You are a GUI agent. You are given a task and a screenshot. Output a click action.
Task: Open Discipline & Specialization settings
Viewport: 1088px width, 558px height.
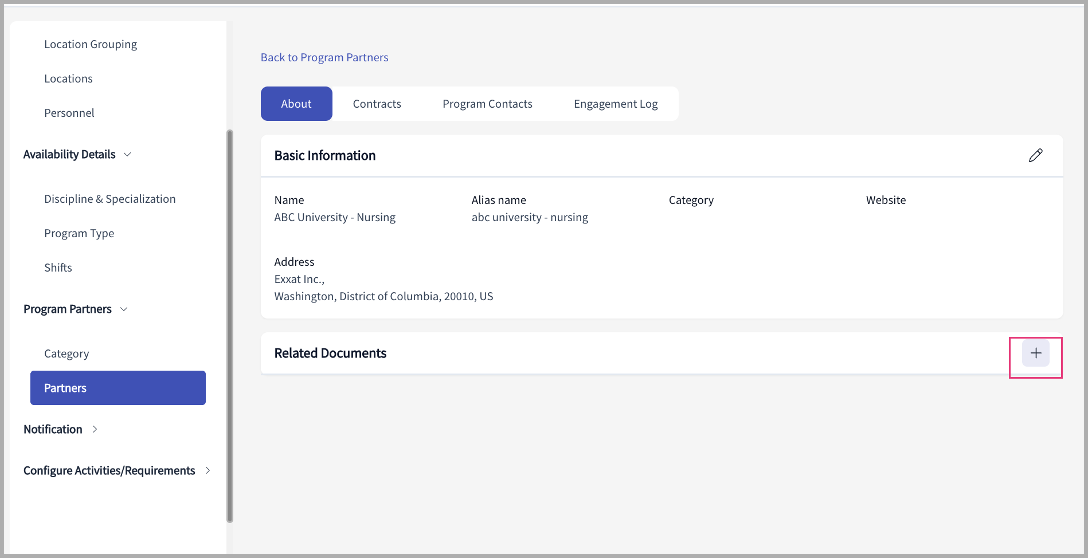[x=109, y=200]
